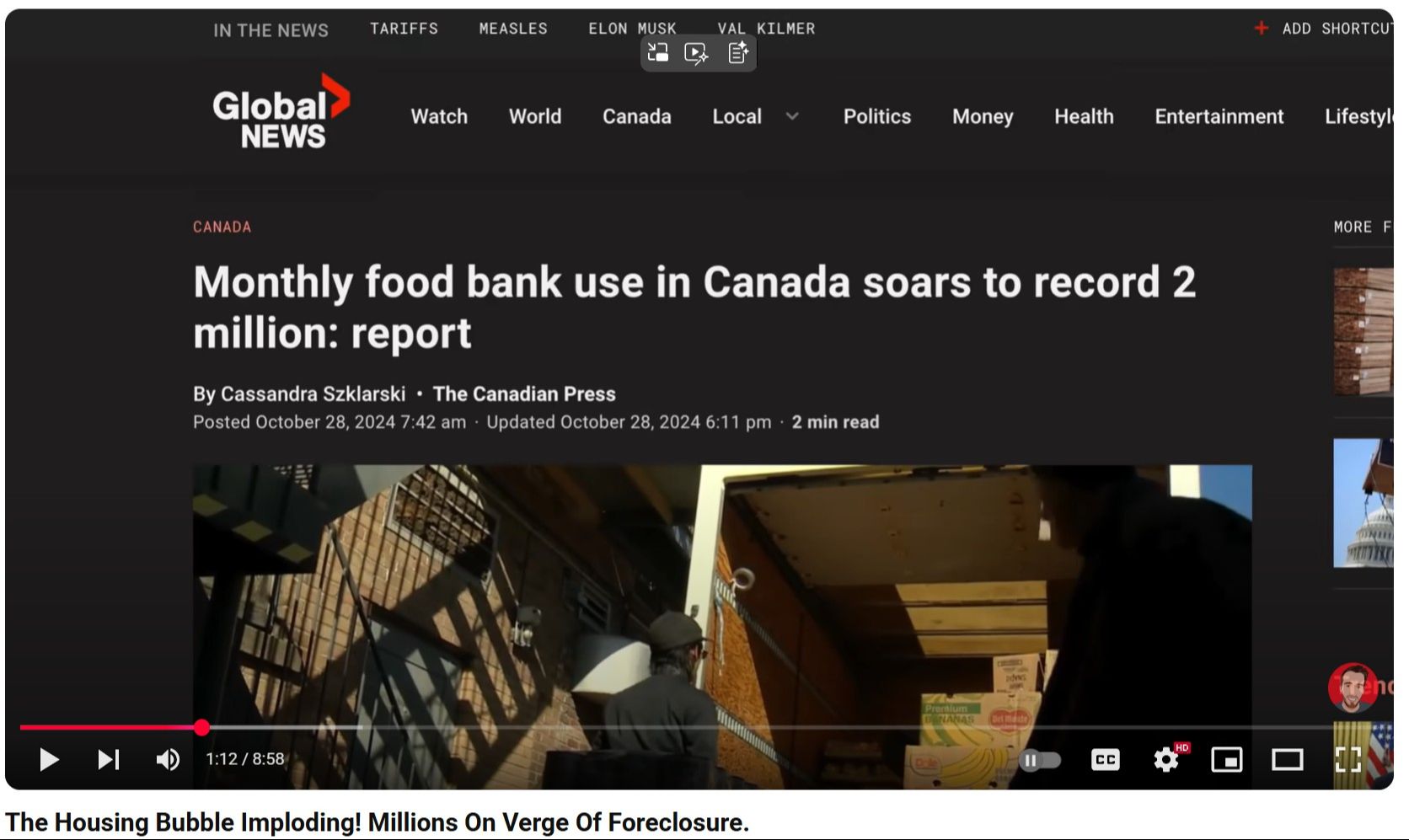Open the Politics menu item
The width and height of the screenshot is (1409, 840).
pos(877,116)
